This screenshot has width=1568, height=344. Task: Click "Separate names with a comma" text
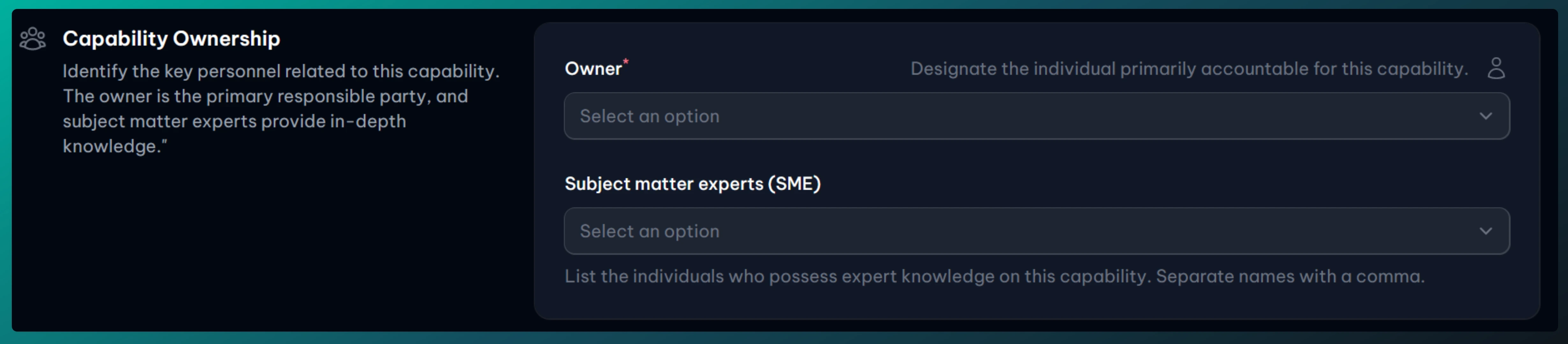click(1290, 276)
